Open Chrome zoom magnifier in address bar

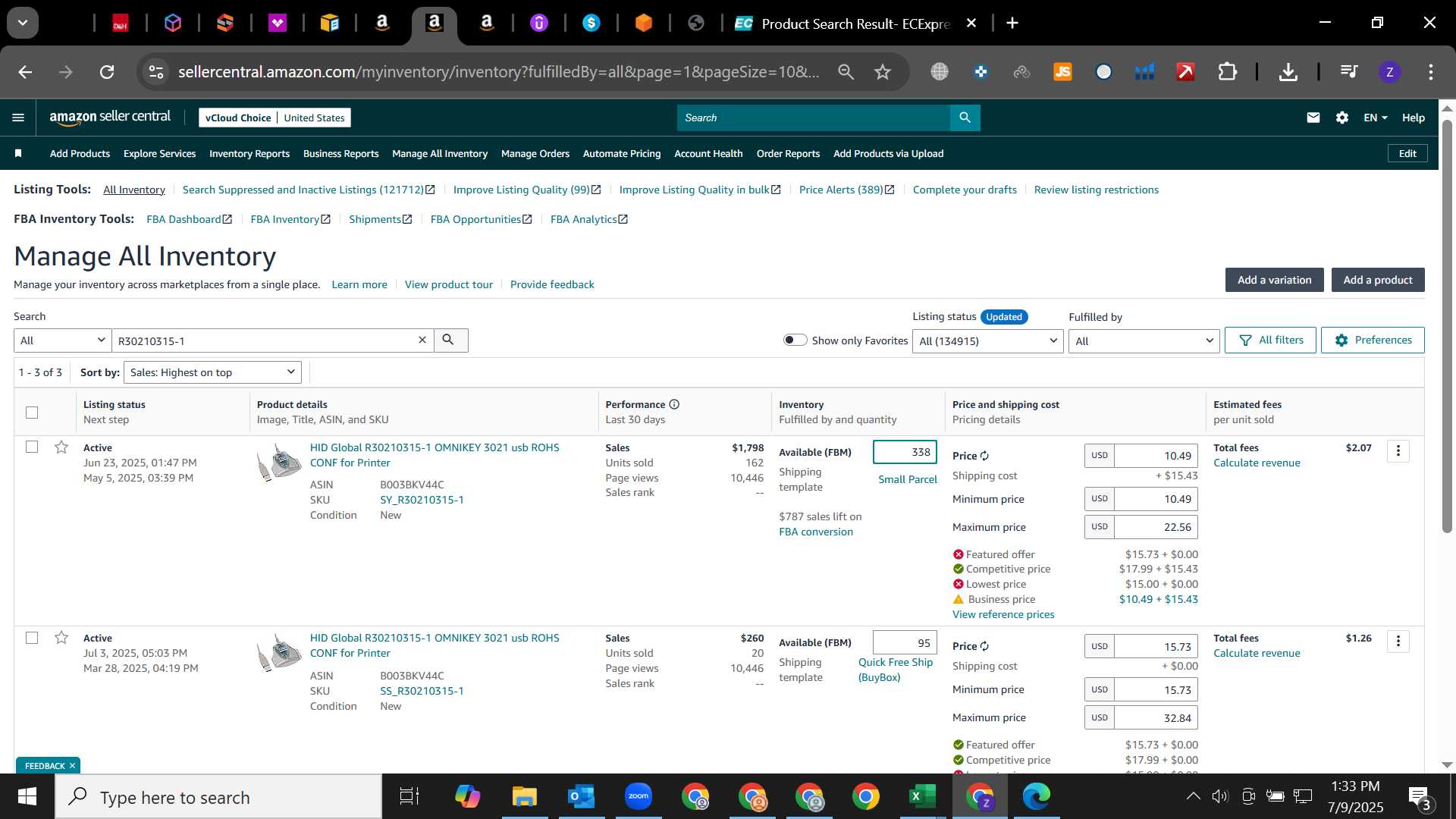point(846,72)
